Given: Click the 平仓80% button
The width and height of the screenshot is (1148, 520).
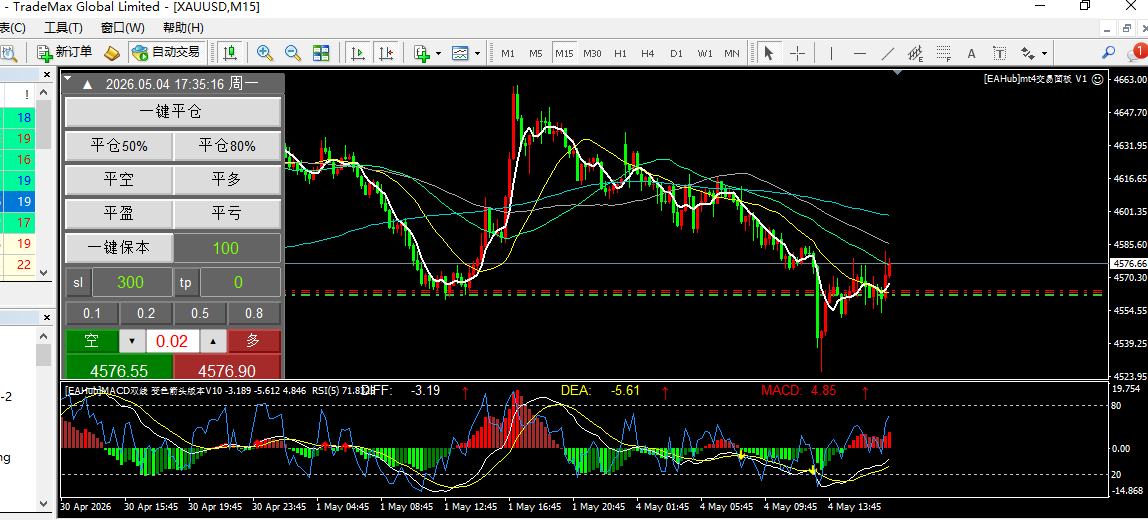Looking at the screenshot, I should coord(227,146).
